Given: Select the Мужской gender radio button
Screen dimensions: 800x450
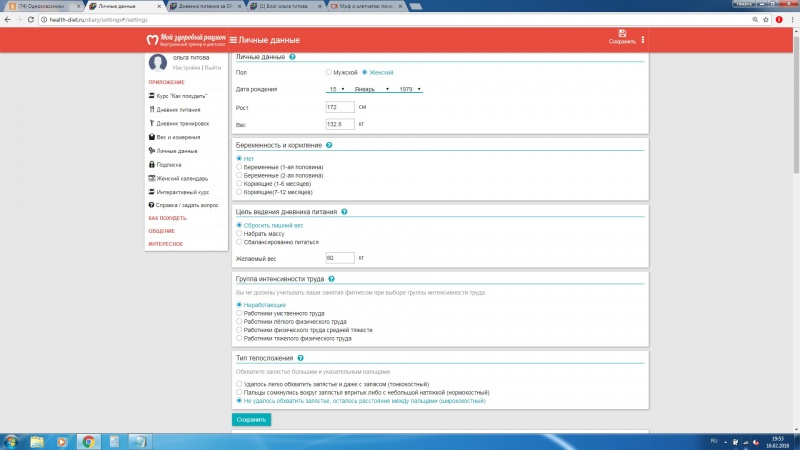Looking at the screenshot, I should tap(329, 73).
